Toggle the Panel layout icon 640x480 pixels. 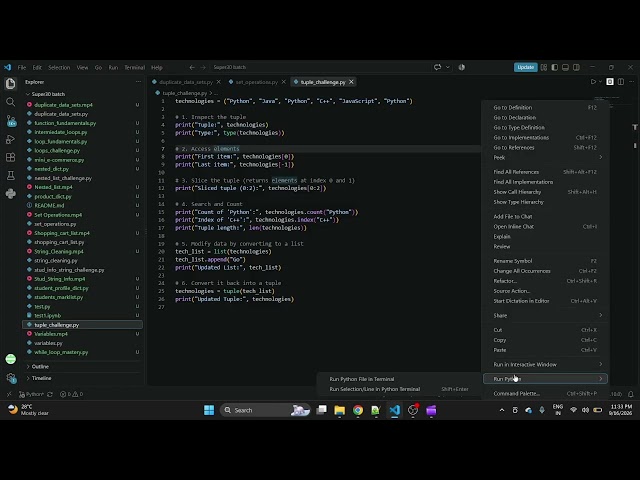pos(565,67)
